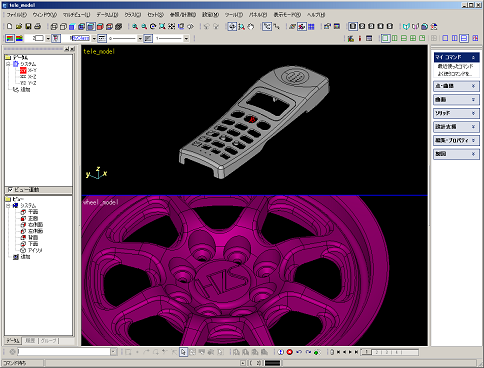Screen dimensions: 484x368
Task: Switch to the 履歴 tab
Action: click(x=30, y=341)
